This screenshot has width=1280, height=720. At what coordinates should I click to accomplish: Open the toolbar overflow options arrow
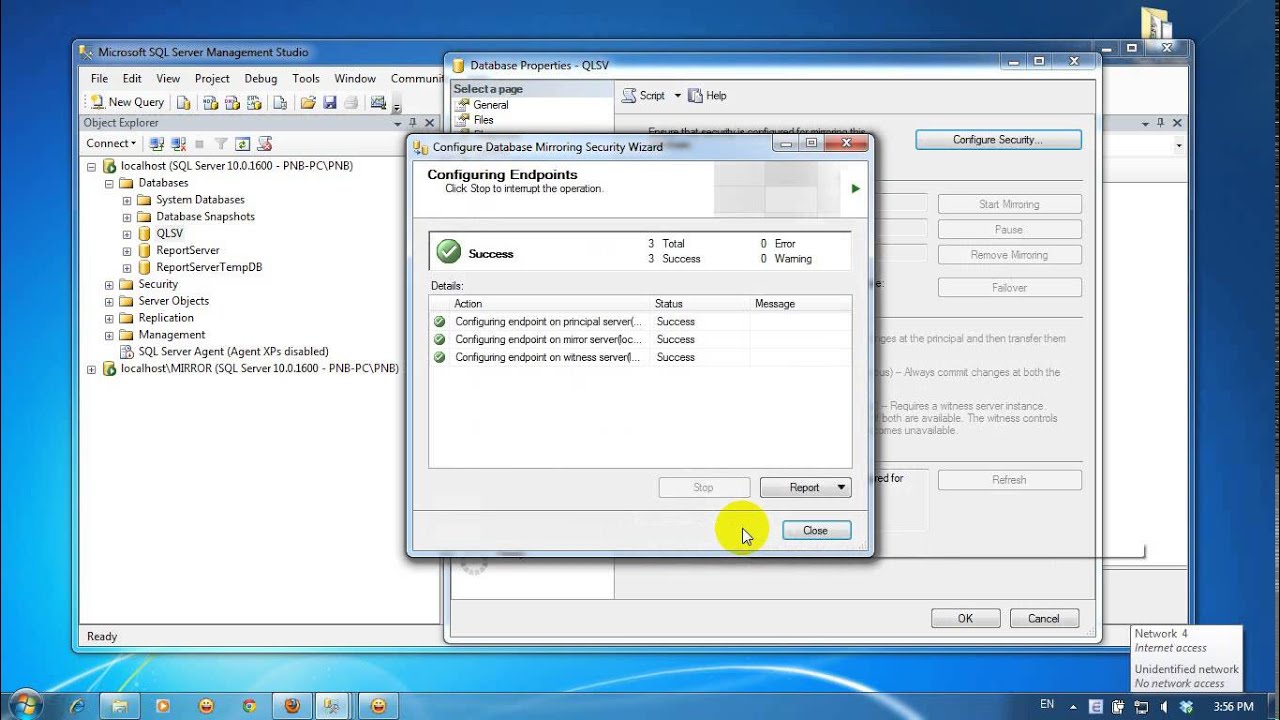(396, 105)
